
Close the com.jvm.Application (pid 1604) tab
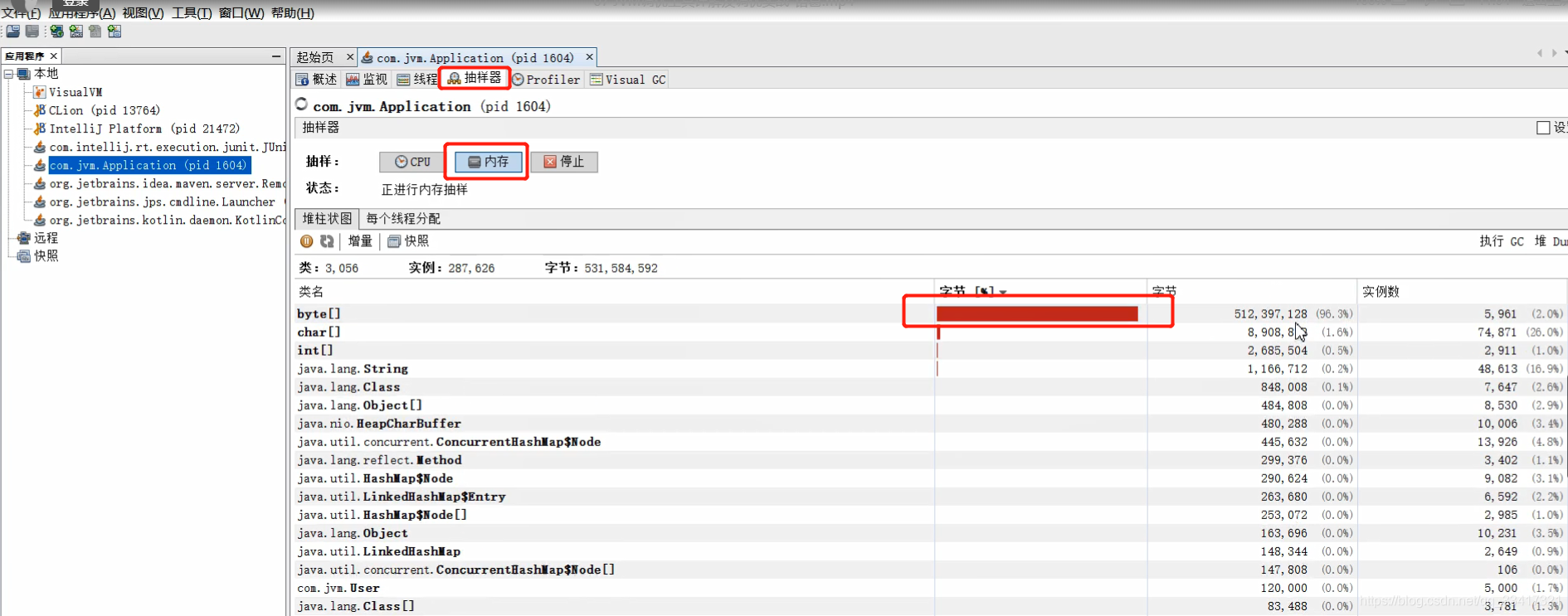click(x=590, y=56)
